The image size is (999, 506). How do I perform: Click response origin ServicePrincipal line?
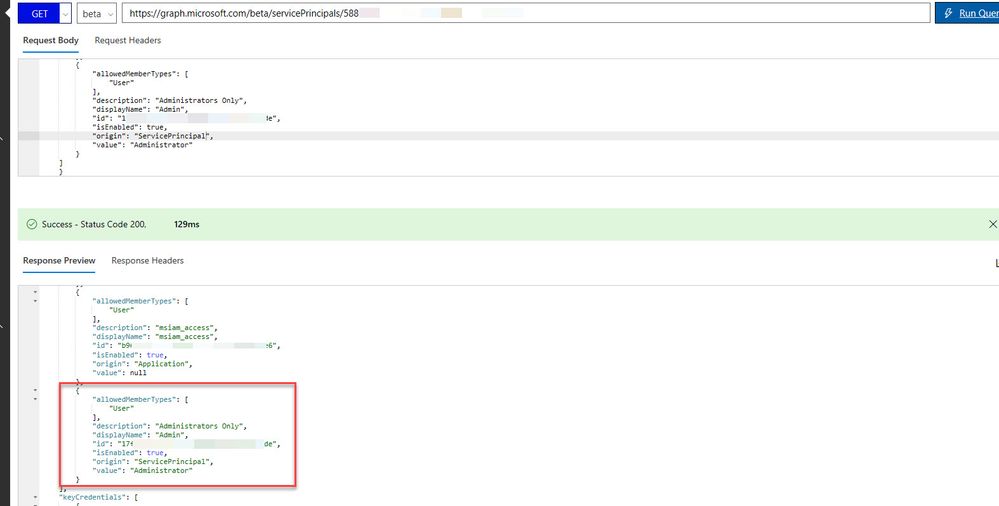pos(153,461)
